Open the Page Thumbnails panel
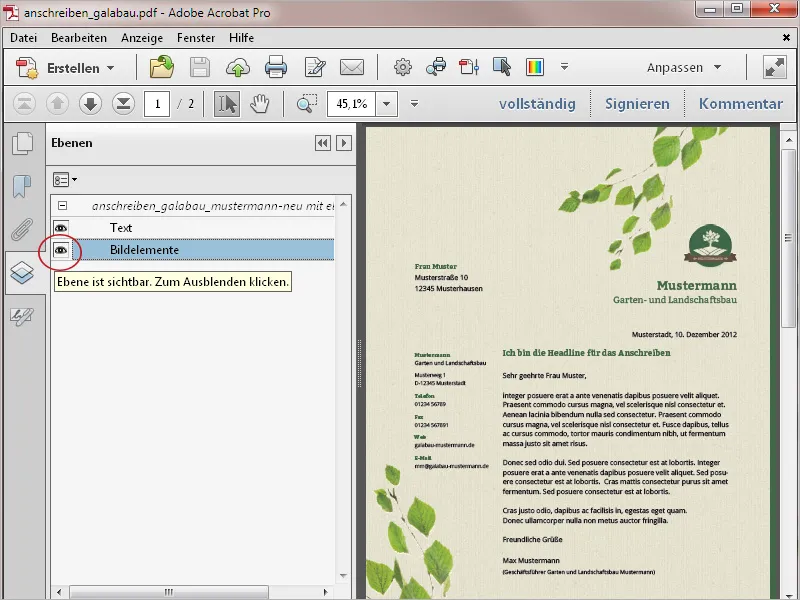Viewport: 800px width, 600px height. (x=22, y=145)
